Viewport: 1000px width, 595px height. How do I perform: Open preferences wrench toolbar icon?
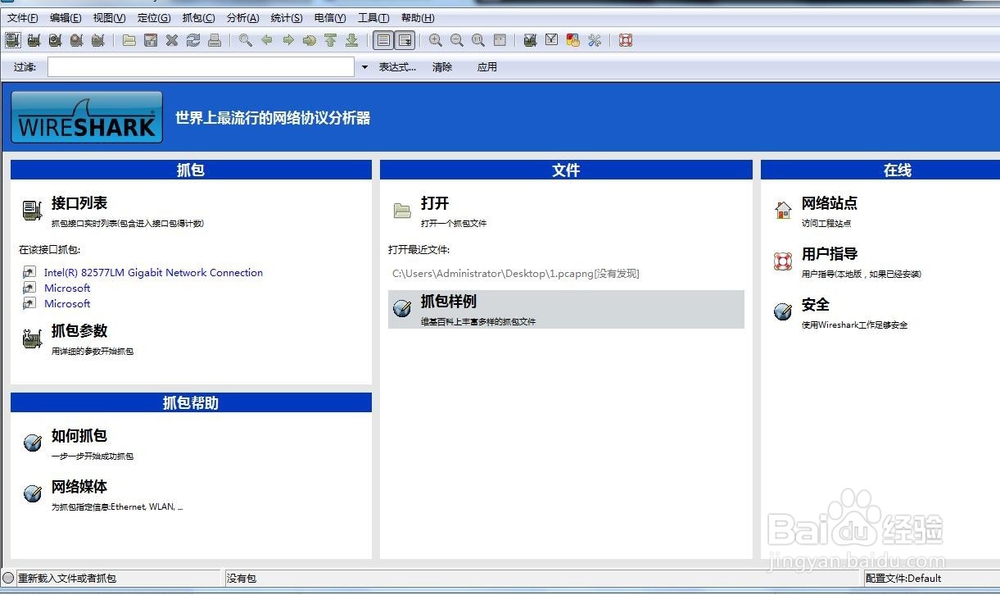coord(594,40)
